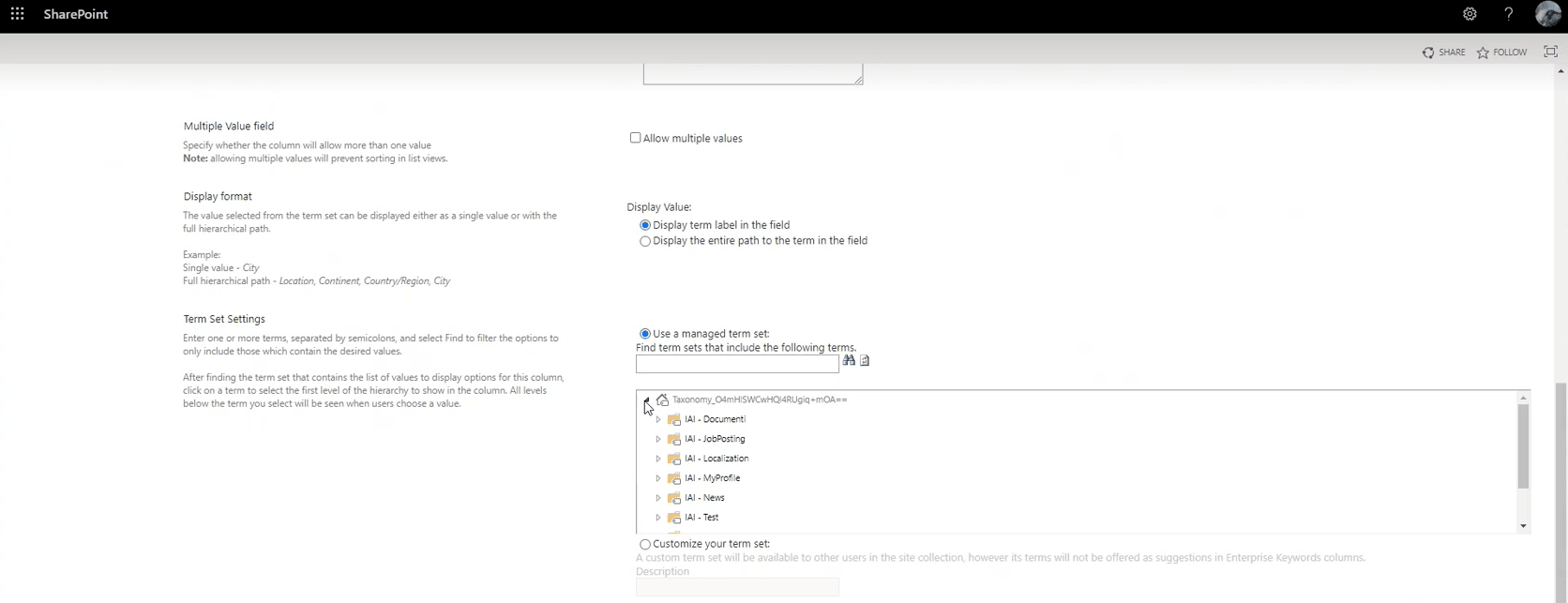Select the IAI - MyProfile tree item
Viewport: 1568px width, 603px height.
pos(712,478)
